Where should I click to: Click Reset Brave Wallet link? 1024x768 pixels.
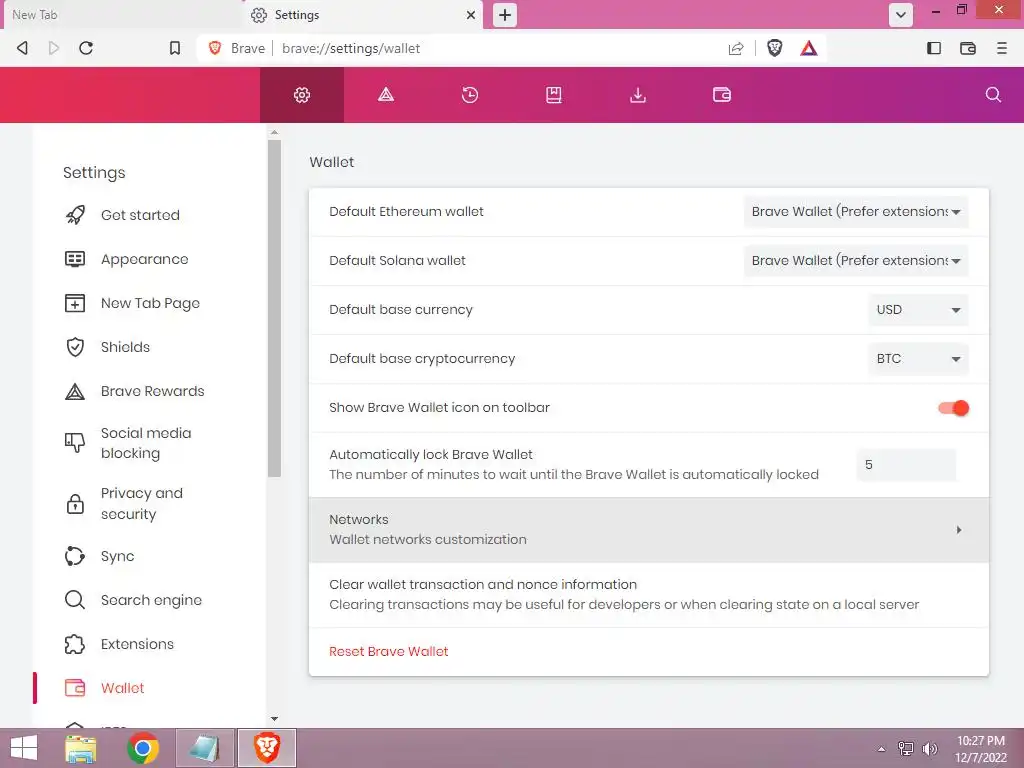click(389, 652)
